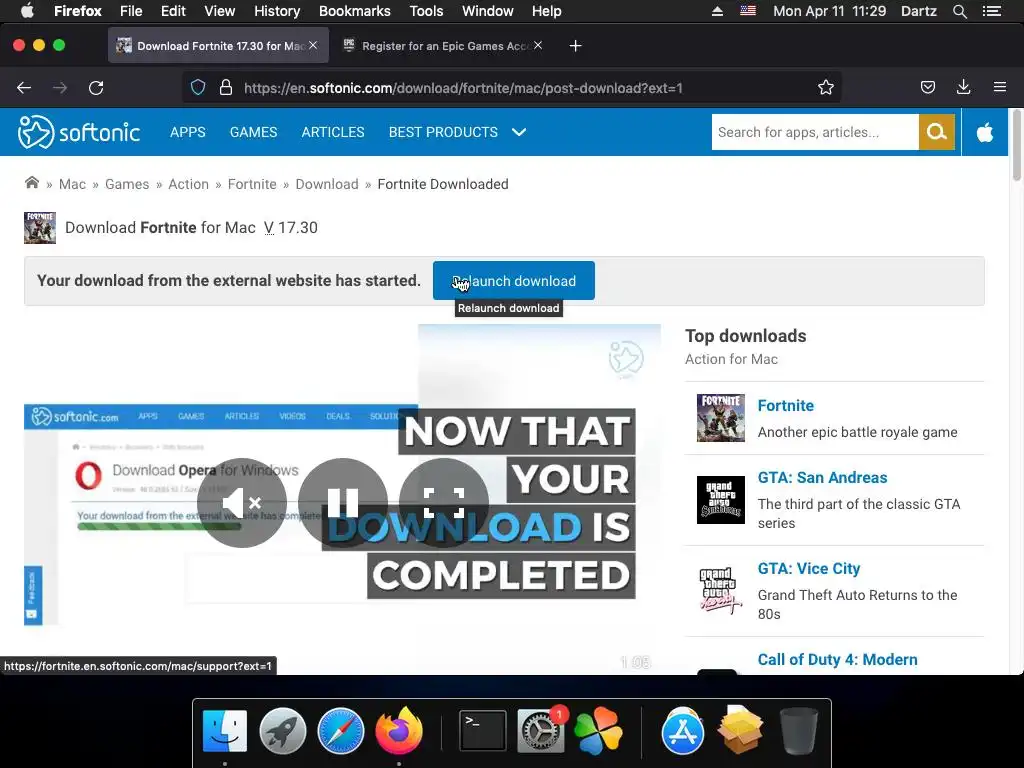This screenshot has width=1024, height=768.
Task: Open the Firefox downloads panel
Action: point(963,88)
